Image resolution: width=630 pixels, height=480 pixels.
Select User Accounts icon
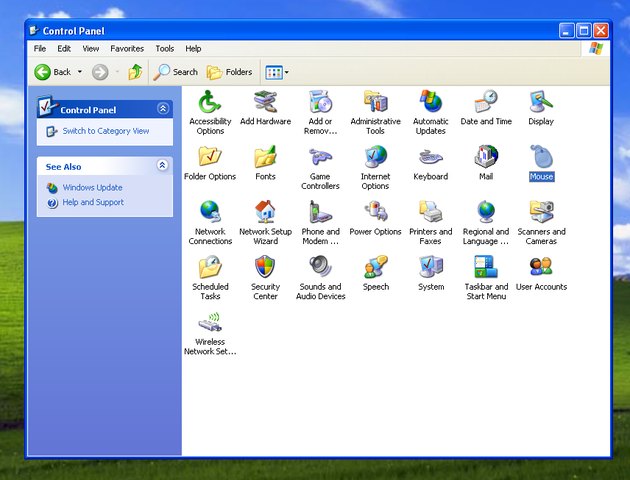point(541,267)
